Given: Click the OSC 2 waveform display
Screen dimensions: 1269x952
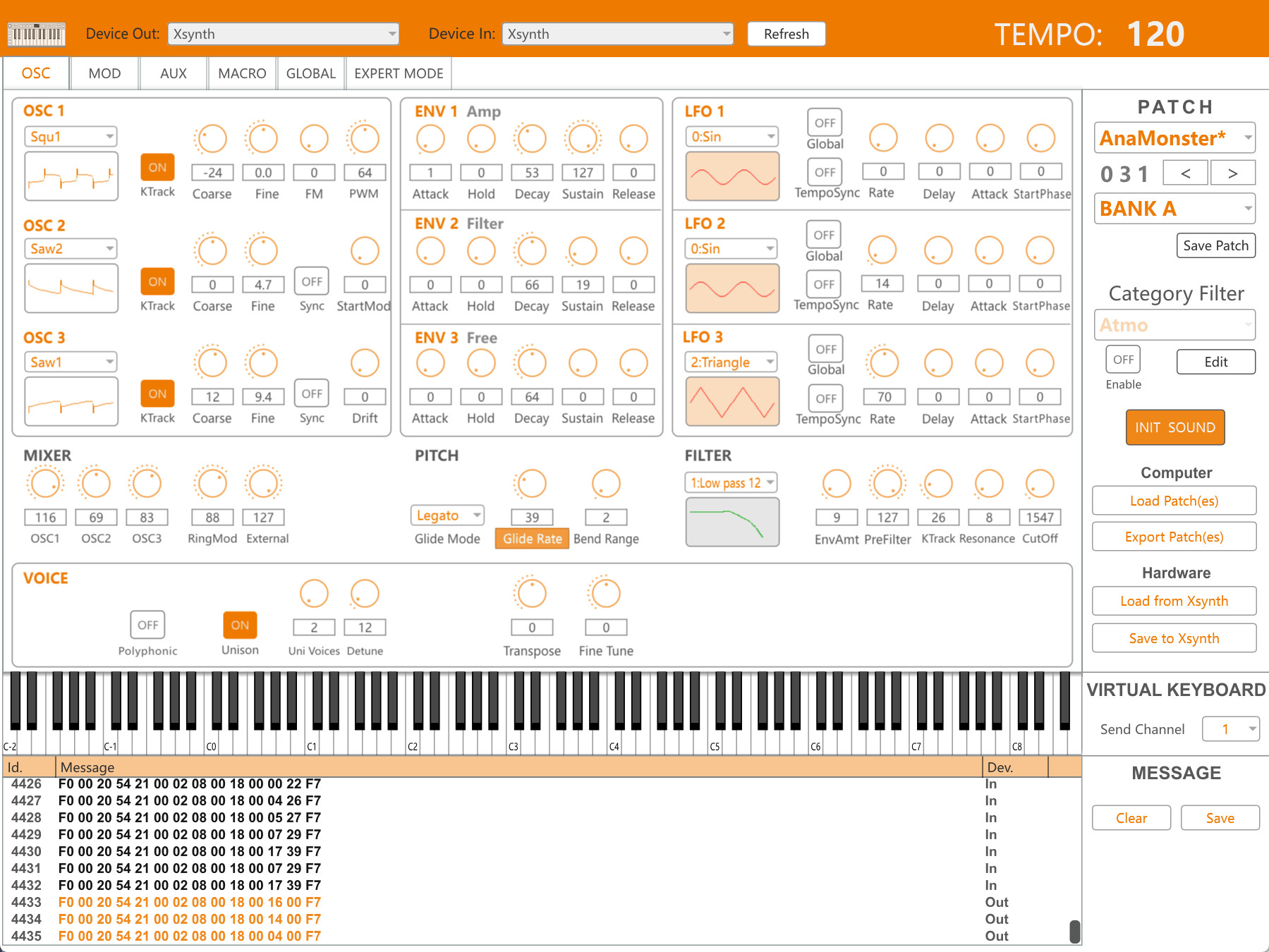Looking at the screenshot, I should pos(71,288).
